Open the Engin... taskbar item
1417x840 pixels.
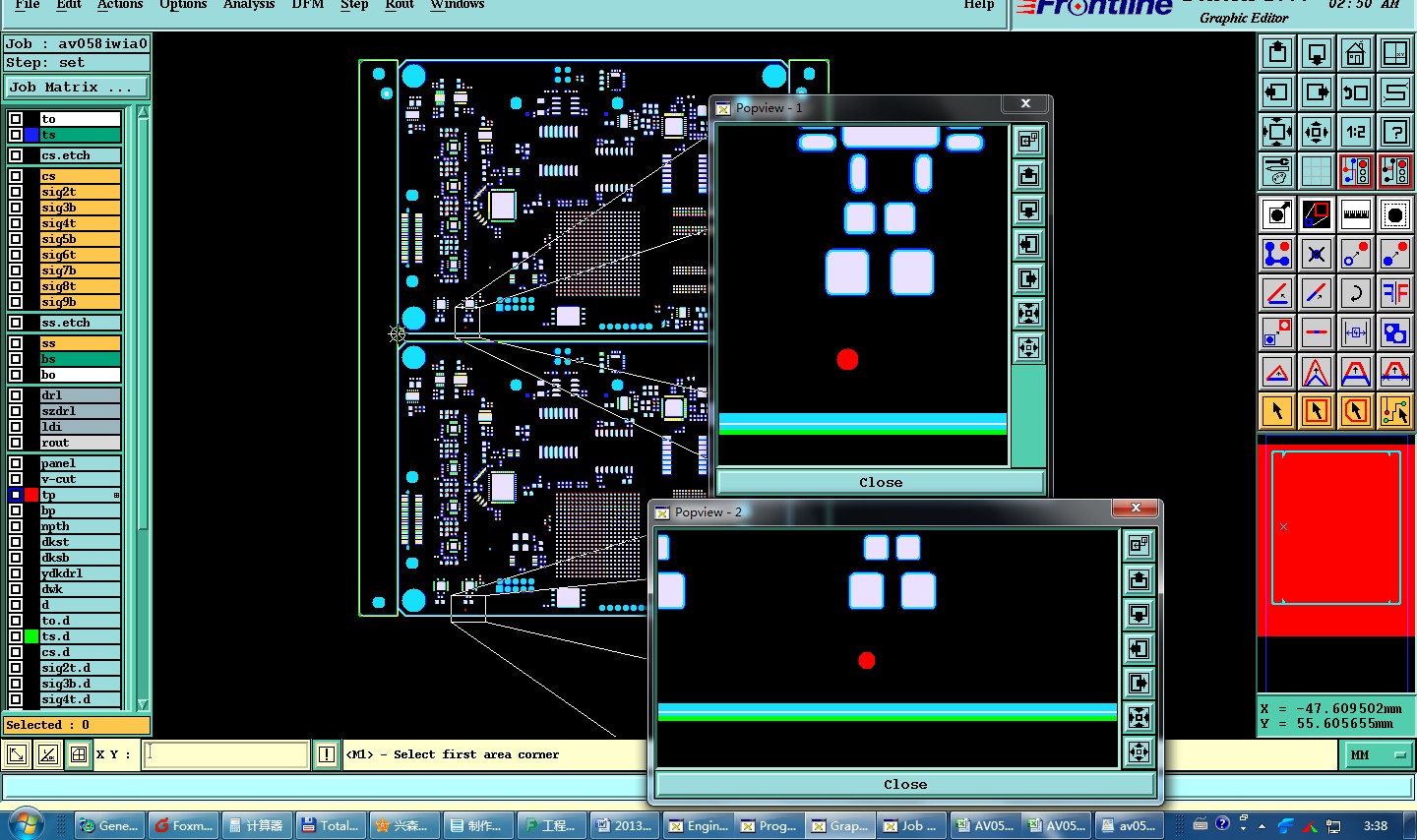coord(698,825)
